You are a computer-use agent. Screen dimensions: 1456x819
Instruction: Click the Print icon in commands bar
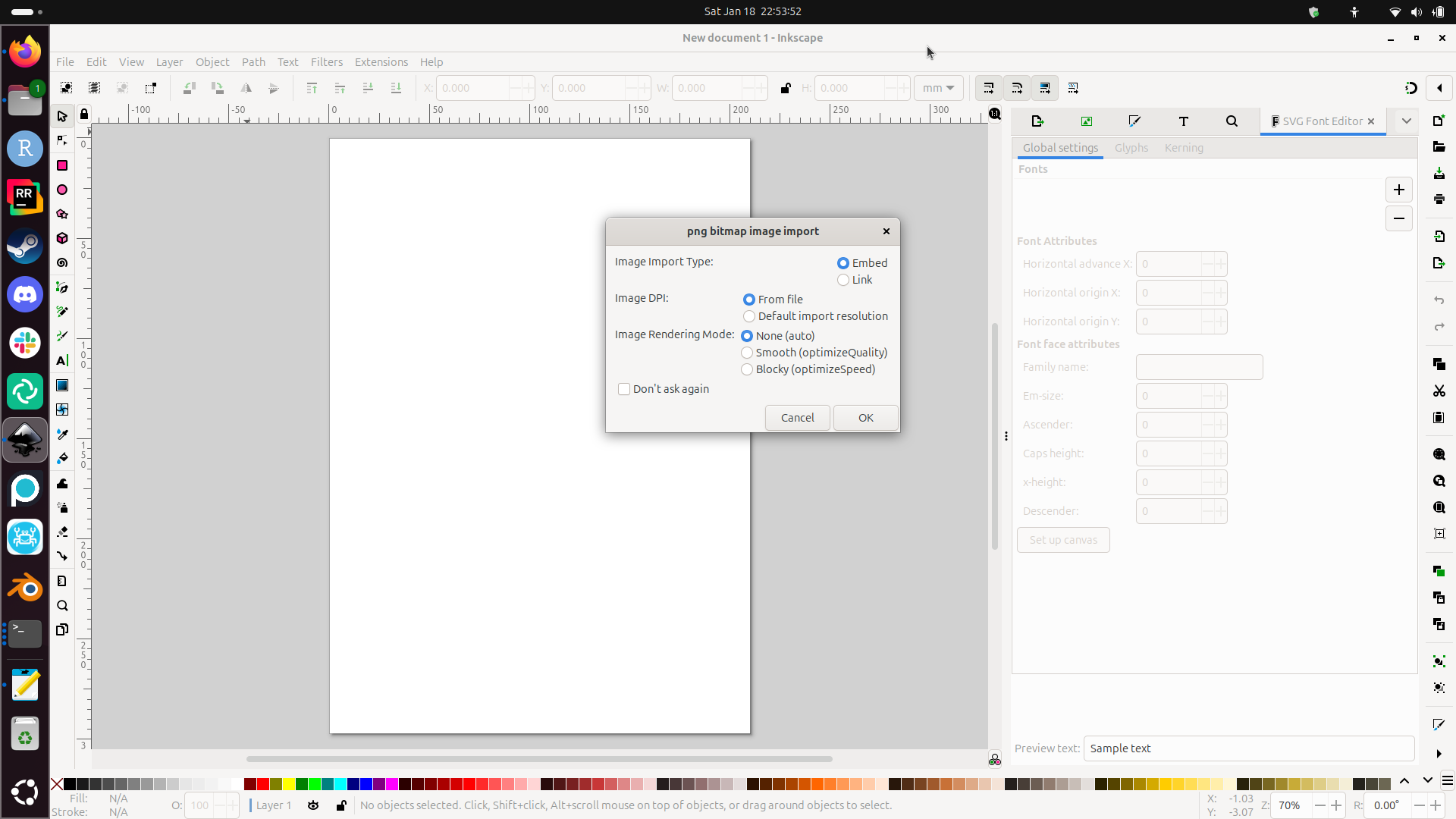click(1439, 199)
